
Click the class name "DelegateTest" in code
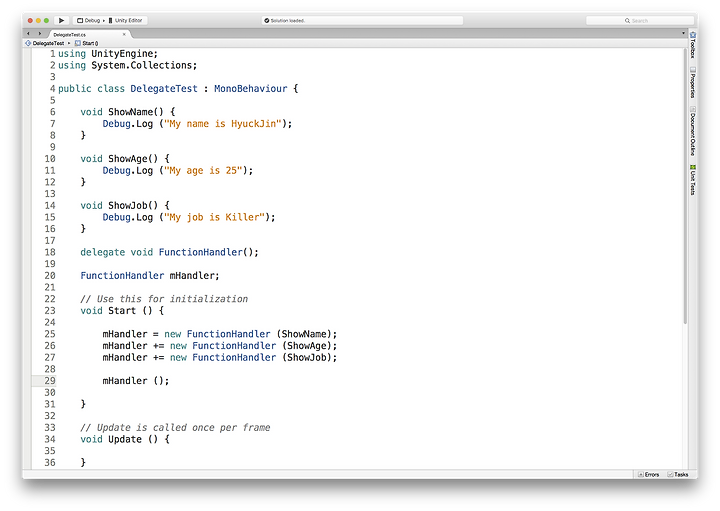tap(163, 89)
